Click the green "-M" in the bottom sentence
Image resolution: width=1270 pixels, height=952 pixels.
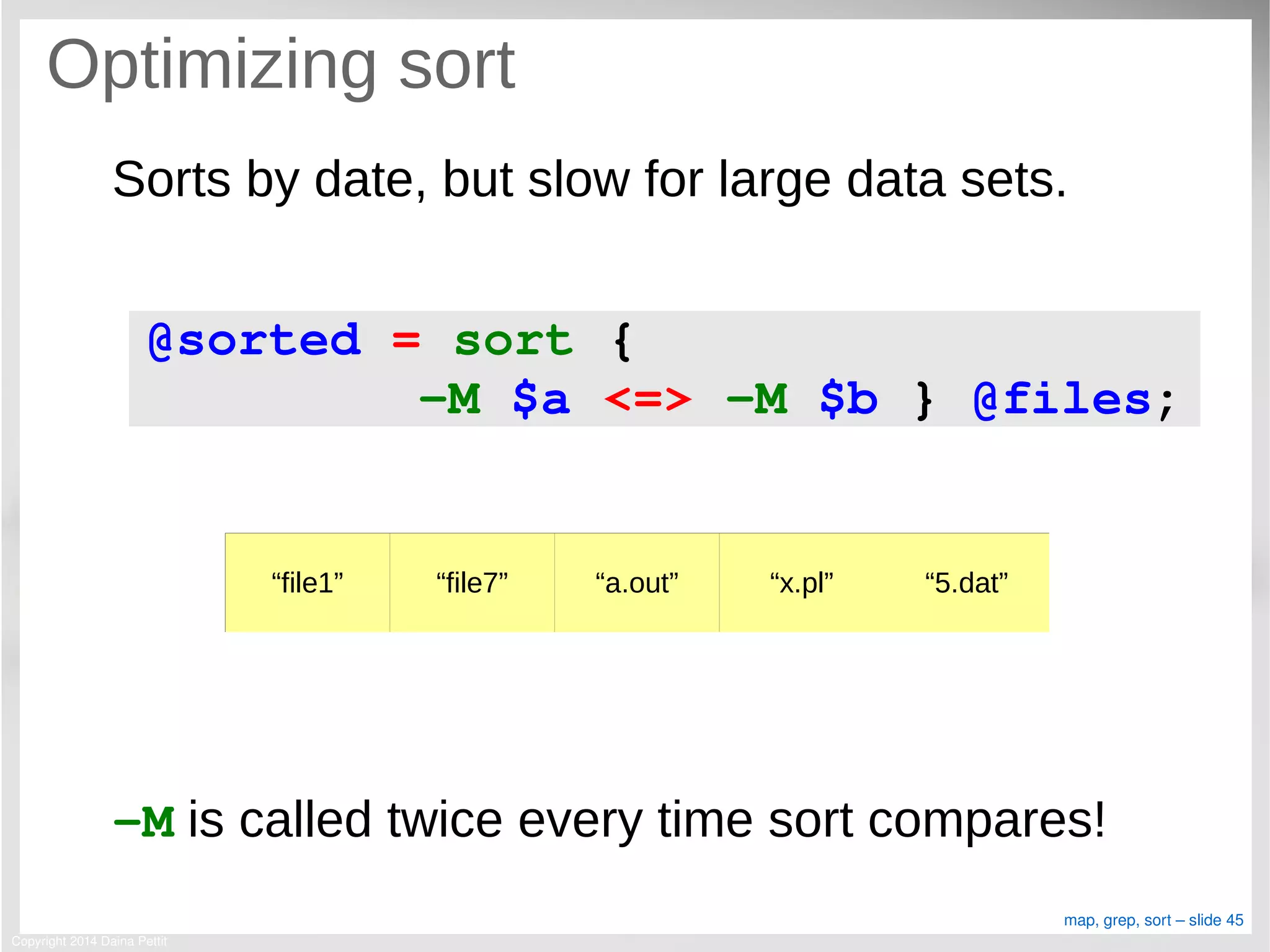pyautogui.click(x=144, y=822)
